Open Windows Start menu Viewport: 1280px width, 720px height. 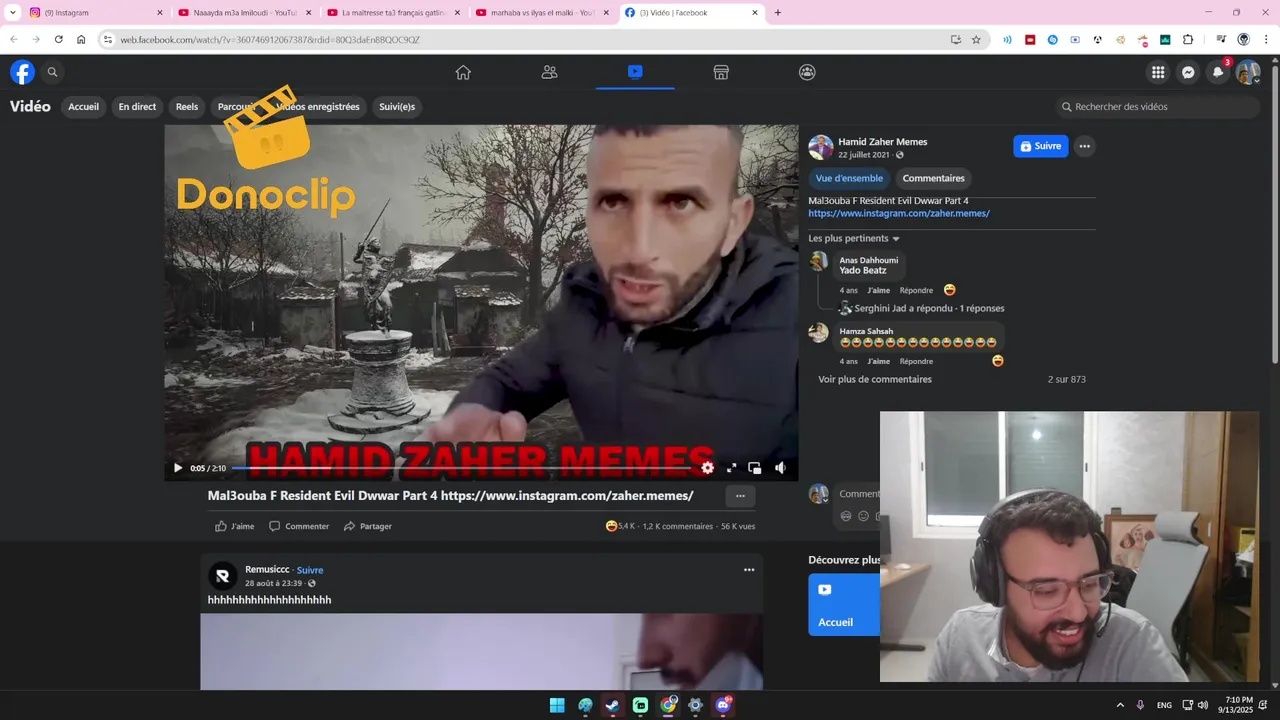point(557,705)
